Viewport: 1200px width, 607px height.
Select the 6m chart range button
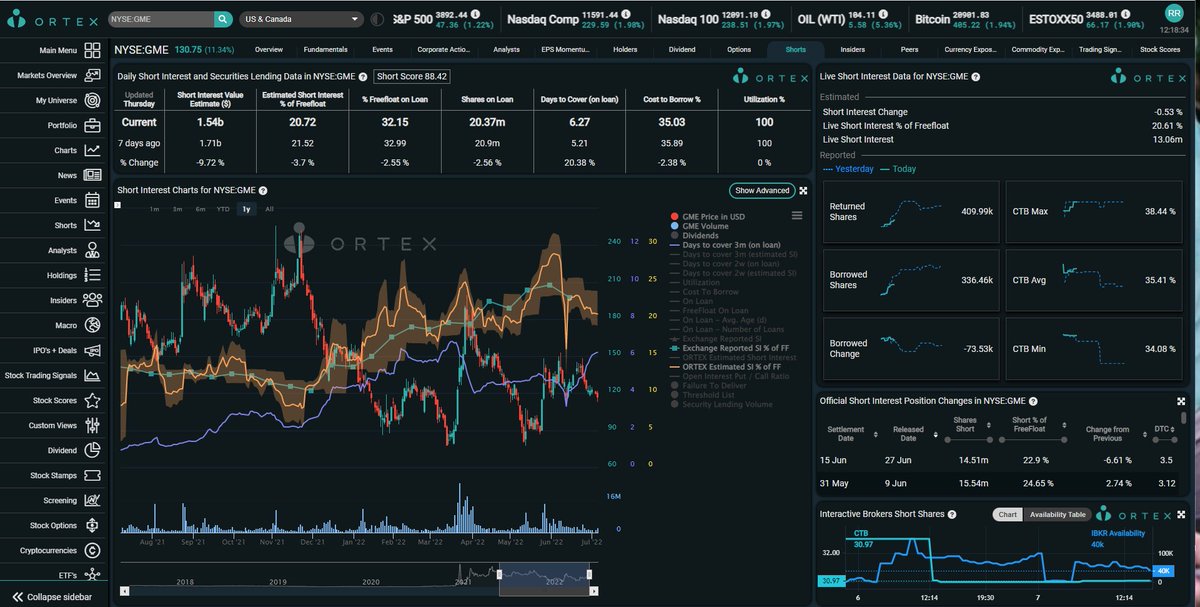pos(200,209)
